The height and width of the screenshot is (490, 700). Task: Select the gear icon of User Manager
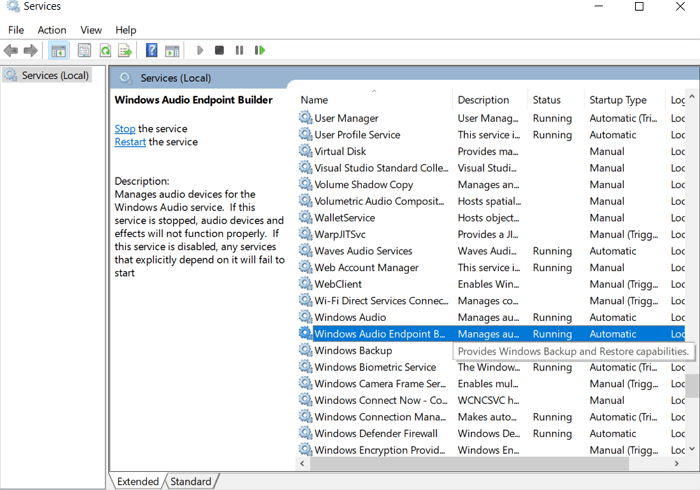click(305, 118)
